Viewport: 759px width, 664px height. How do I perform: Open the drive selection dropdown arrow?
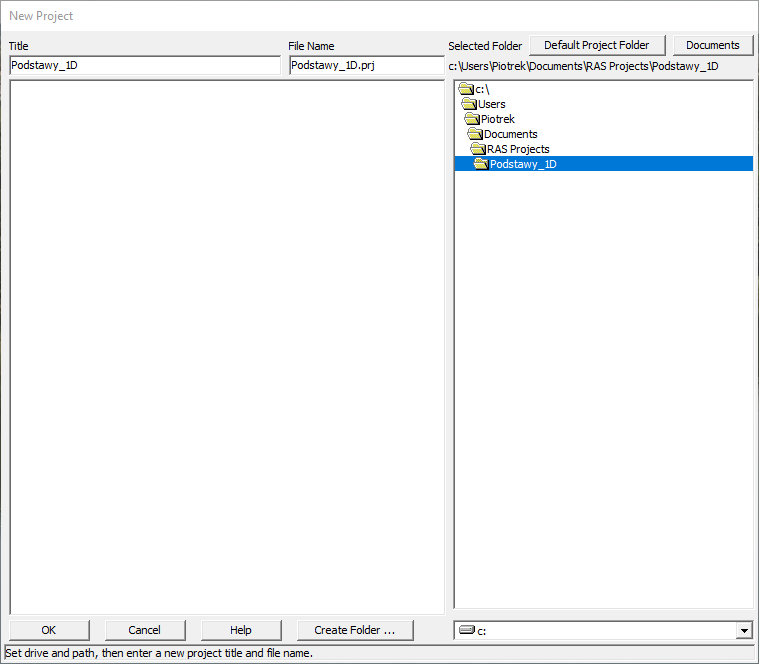(x=744, y=631)
